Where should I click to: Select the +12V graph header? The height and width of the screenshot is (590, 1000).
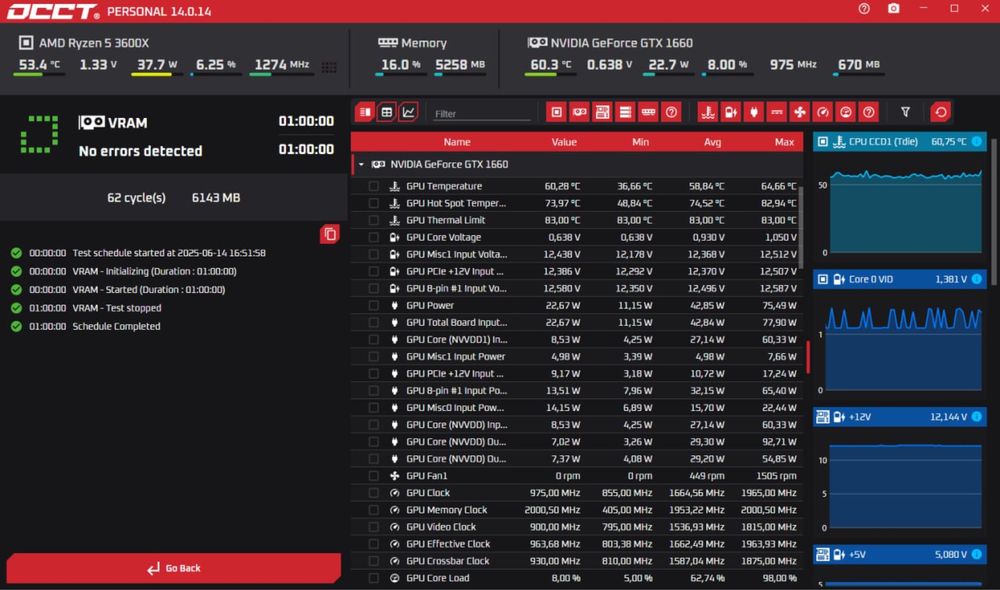[x=899, y=417]
